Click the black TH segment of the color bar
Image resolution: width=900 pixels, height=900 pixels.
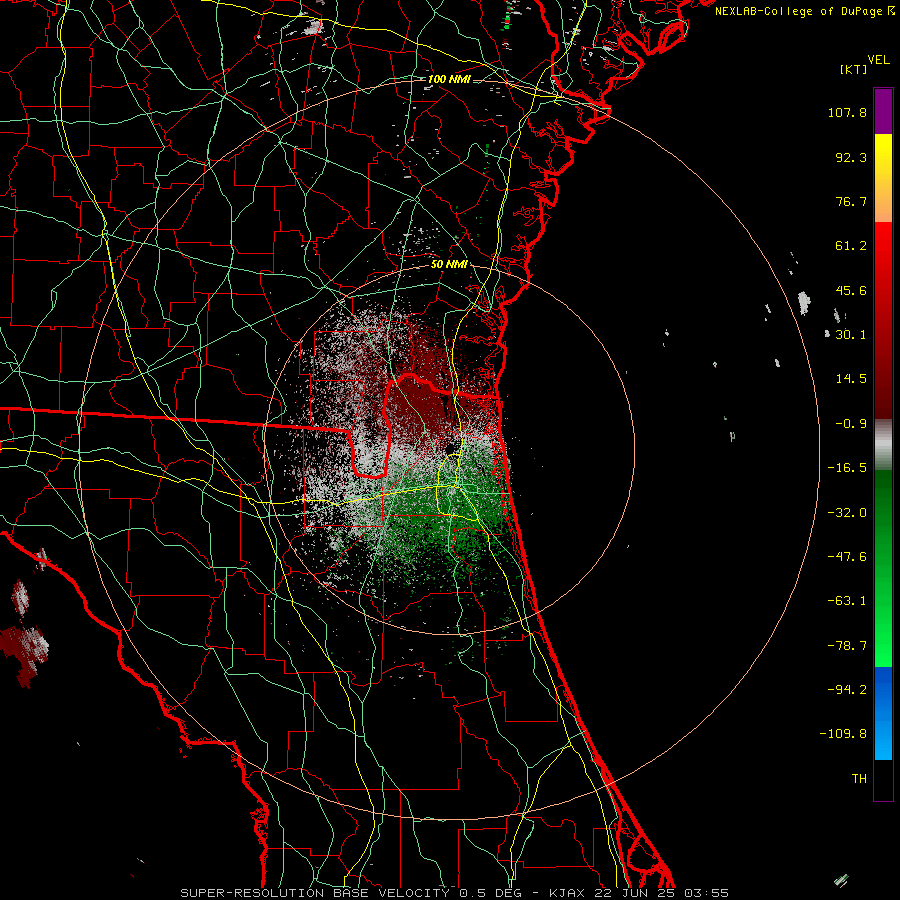[883, 779]
